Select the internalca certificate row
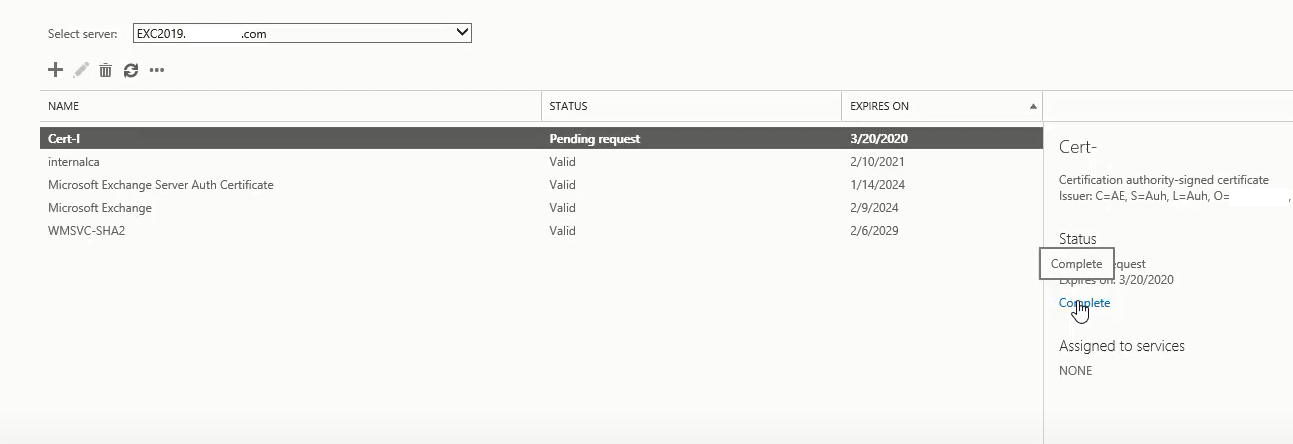Viewport: 1293px width, 444px height. click(541, 161)
